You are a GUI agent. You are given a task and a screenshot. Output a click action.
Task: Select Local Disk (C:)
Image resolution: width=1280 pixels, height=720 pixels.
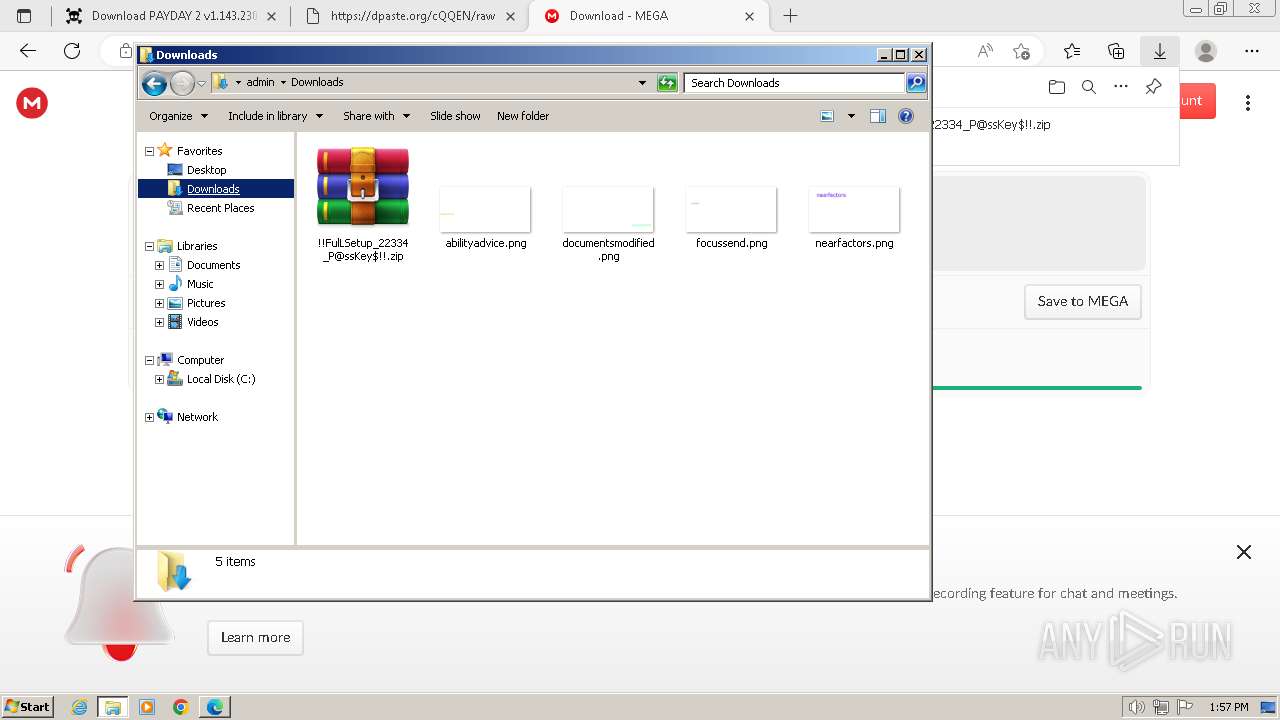pos(221,379)
